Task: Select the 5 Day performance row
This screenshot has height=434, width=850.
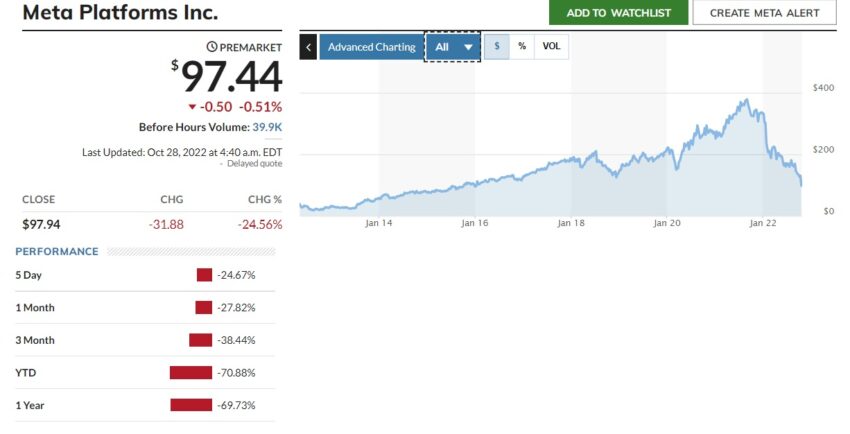Action: point(145,275)
